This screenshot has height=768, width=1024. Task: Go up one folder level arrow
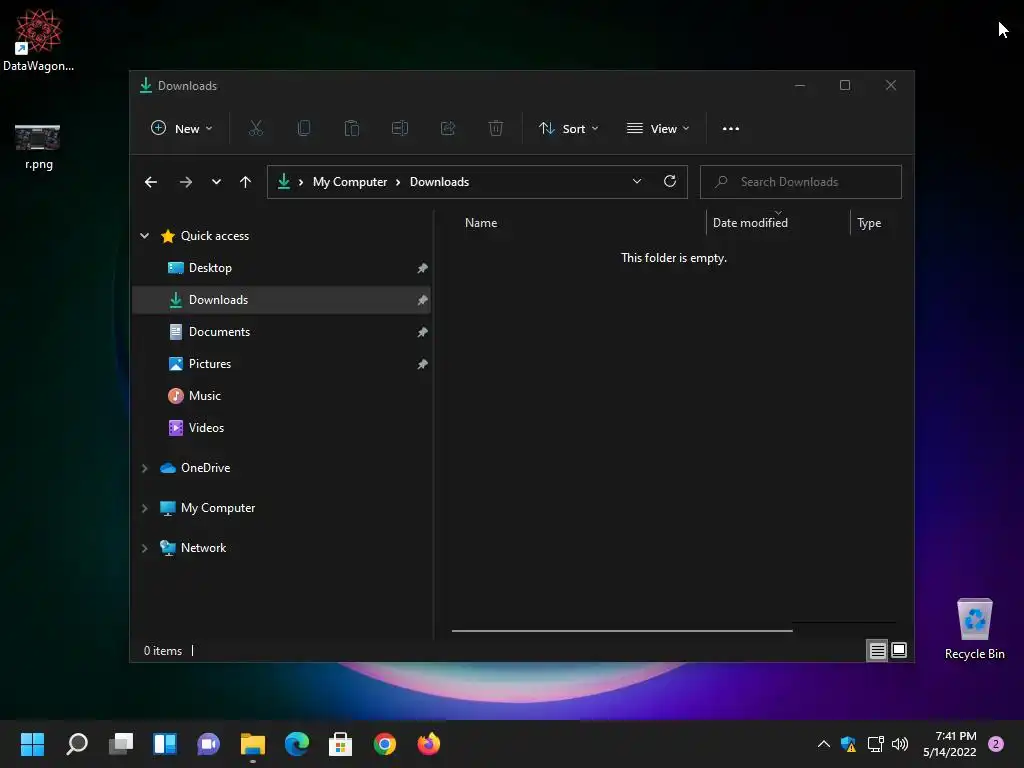pos(246,182)
